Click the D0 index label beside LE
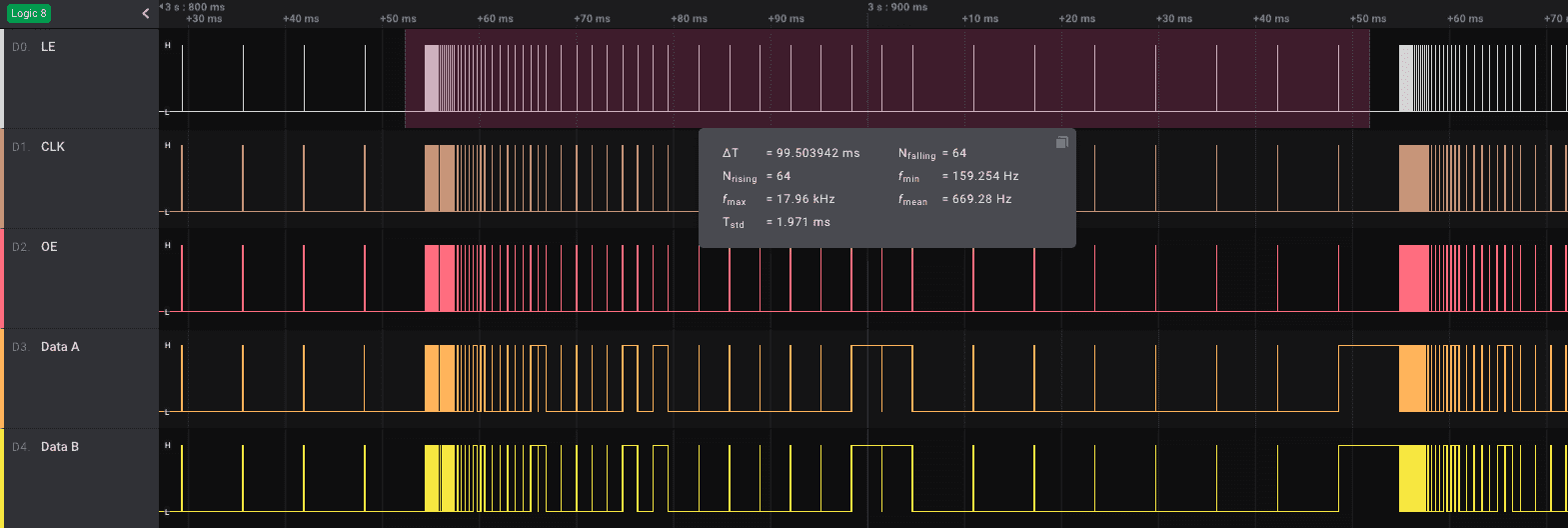Screen dimensions: 1568x528 20,47
